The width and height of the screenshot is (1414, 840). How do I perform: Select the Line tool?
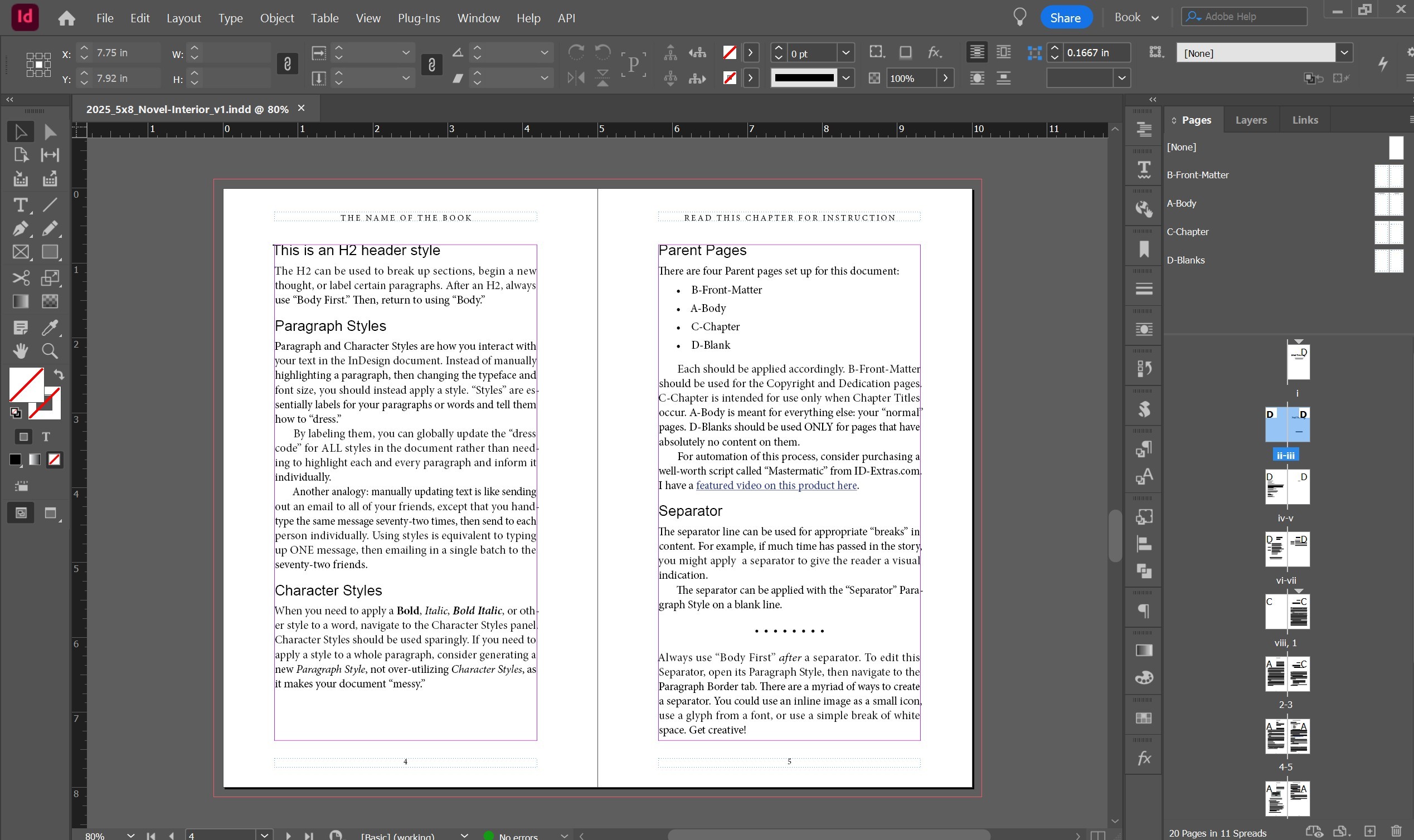(x=50, y=205)
